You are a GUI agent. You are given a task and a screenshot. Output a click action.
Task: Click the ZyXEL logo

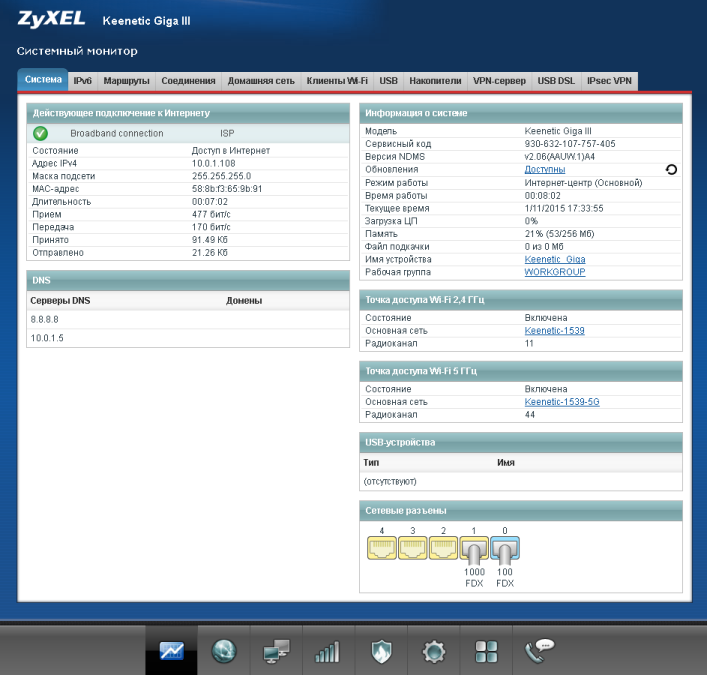pos(51,19)
